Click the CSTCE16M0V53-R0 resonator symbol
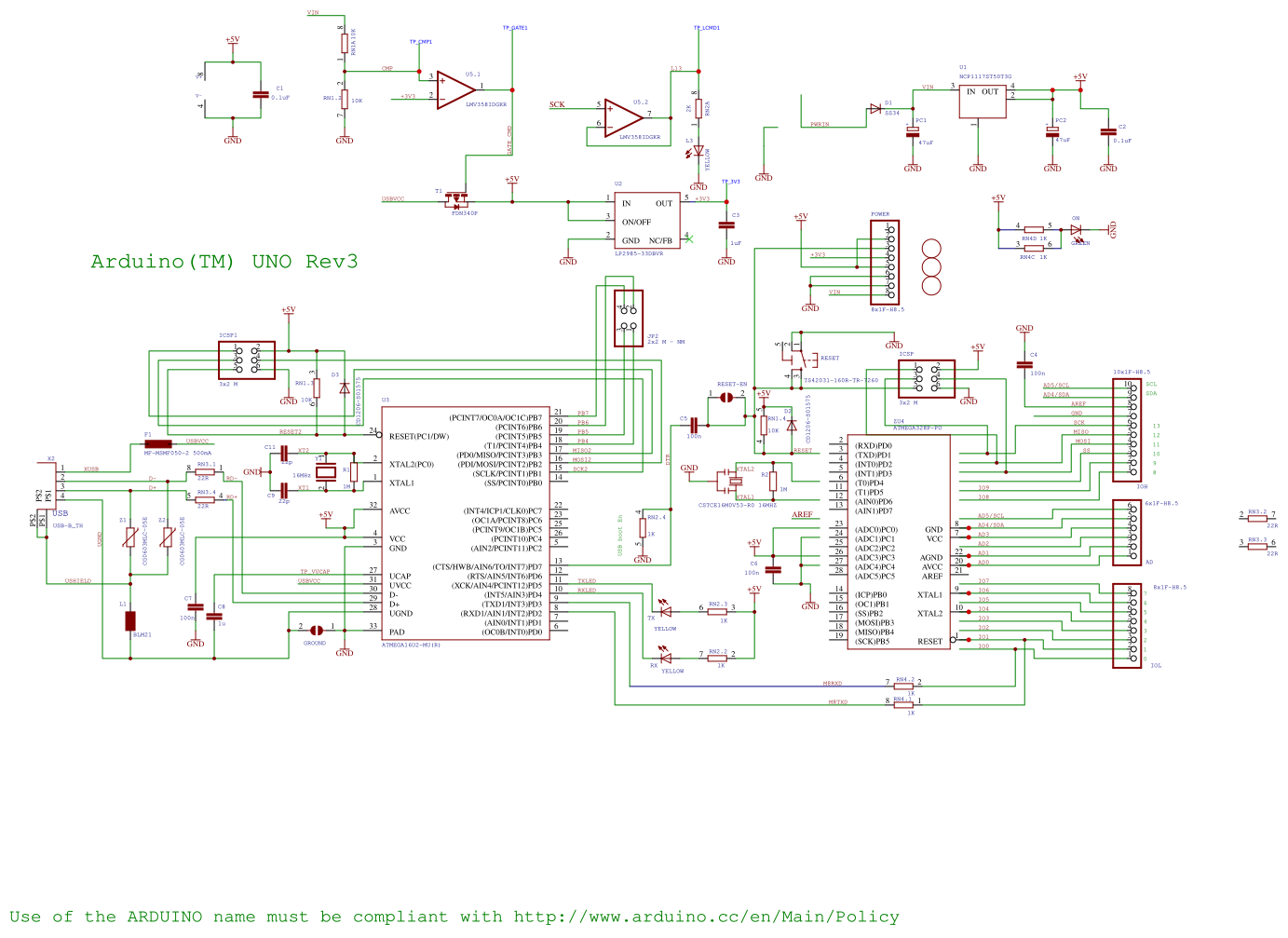 [x=731, y=481]
